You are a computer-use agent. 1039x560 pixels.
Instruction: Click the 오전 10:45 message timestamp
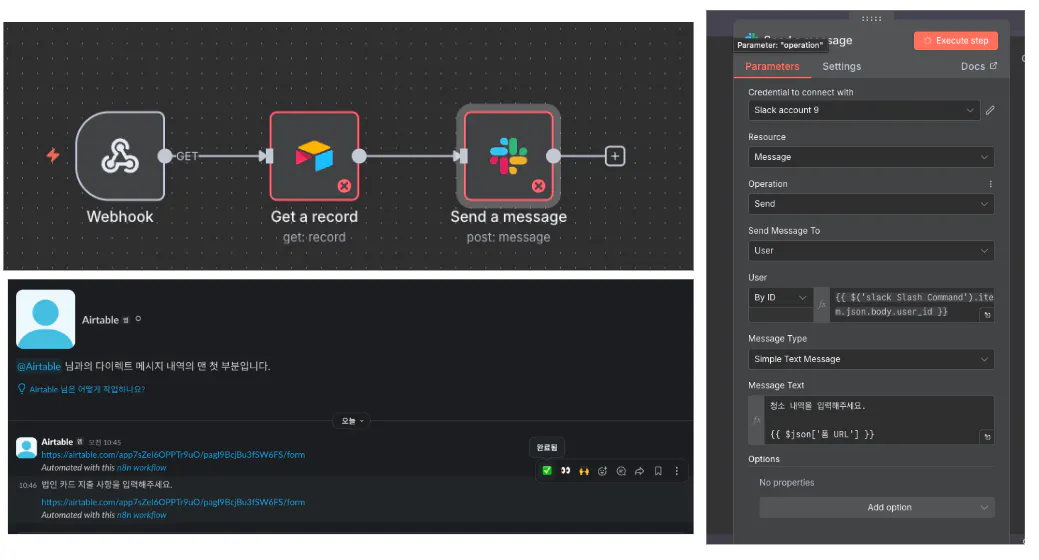pos(105,442)
